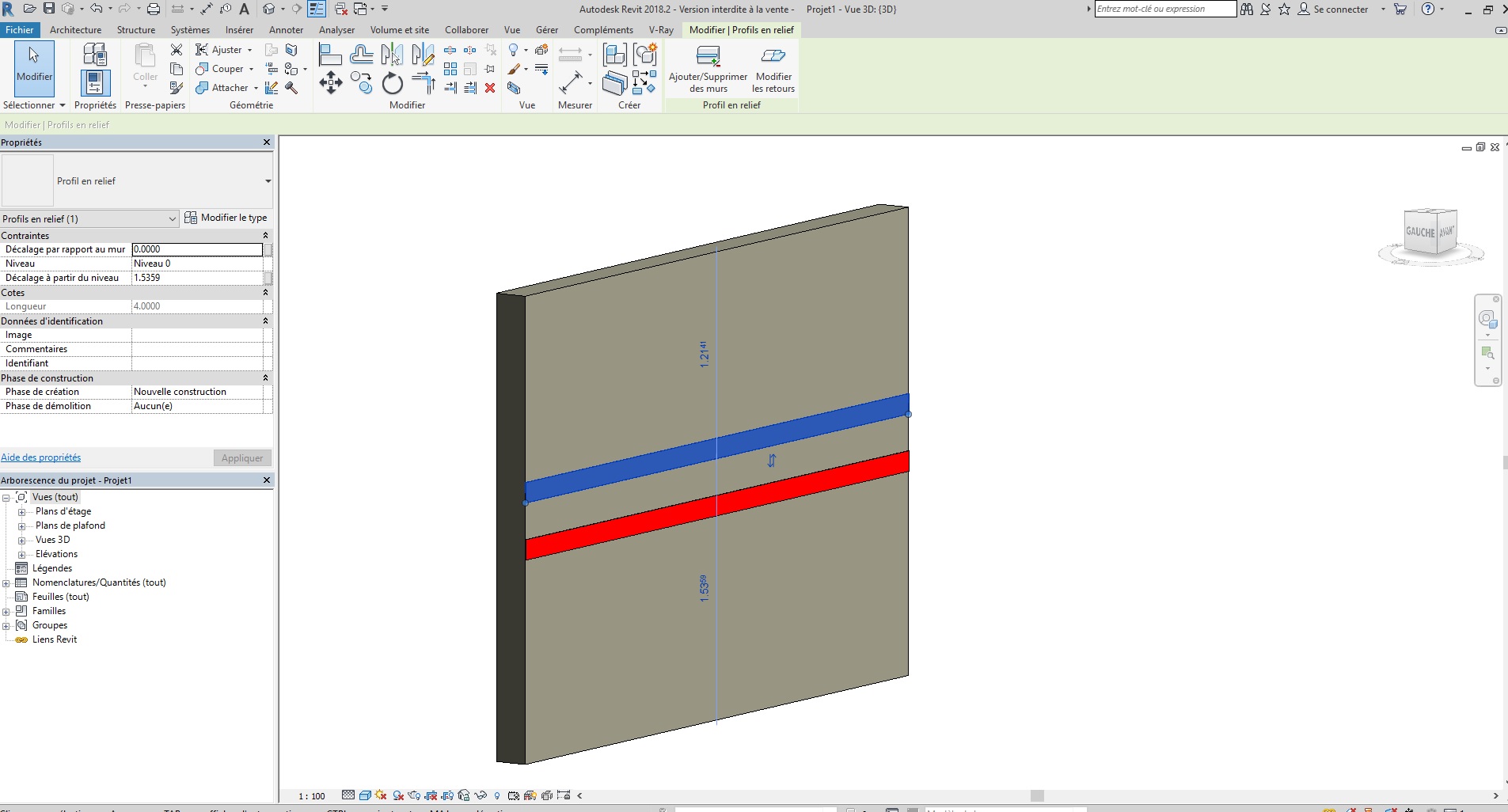Toggle sun path off icon in view bar
Viewport: 1508px width, 812px height.
(x=382, y=795)
